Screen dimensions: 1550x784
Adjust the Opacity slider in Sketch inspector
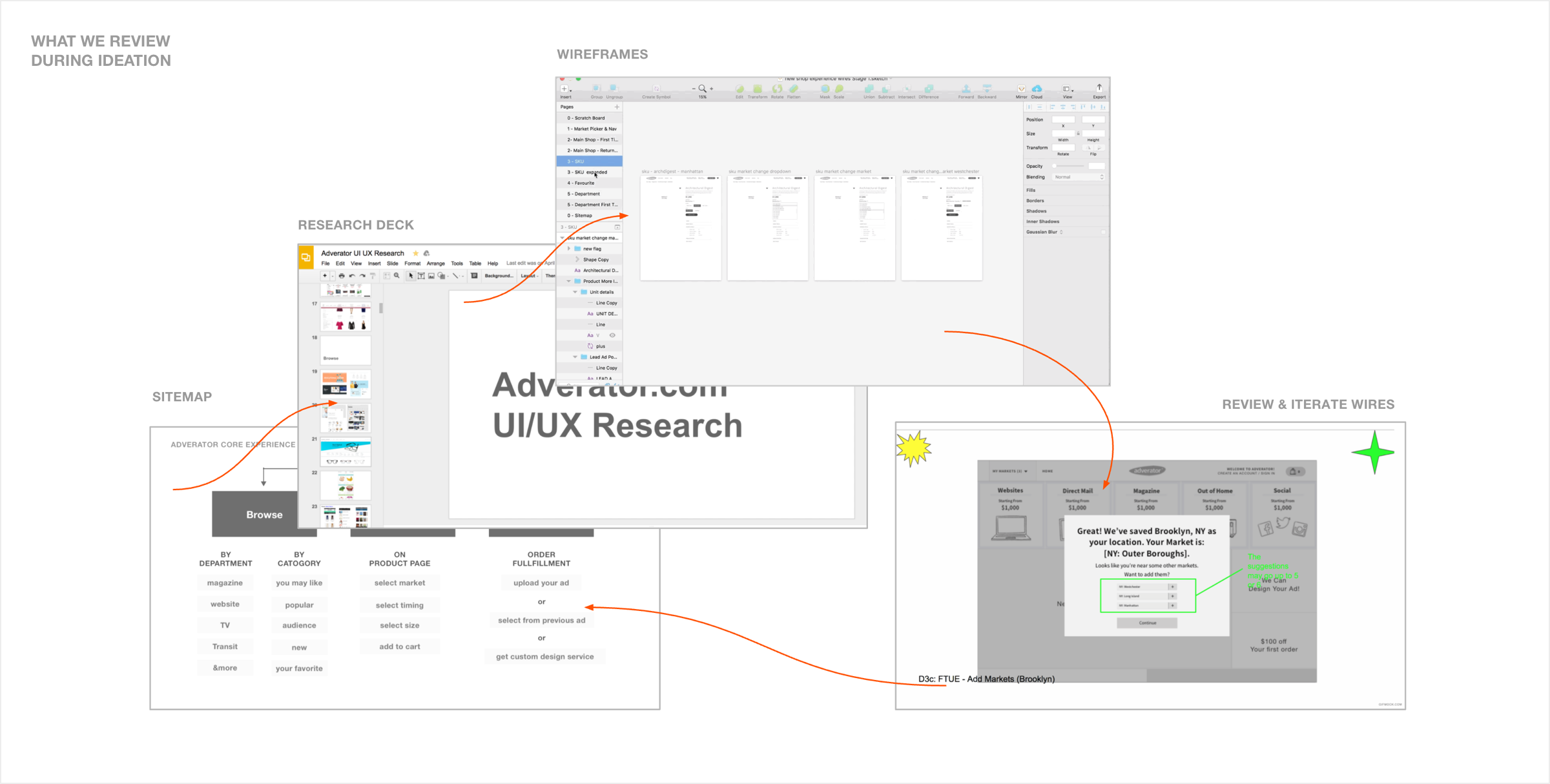(1068, 166)
